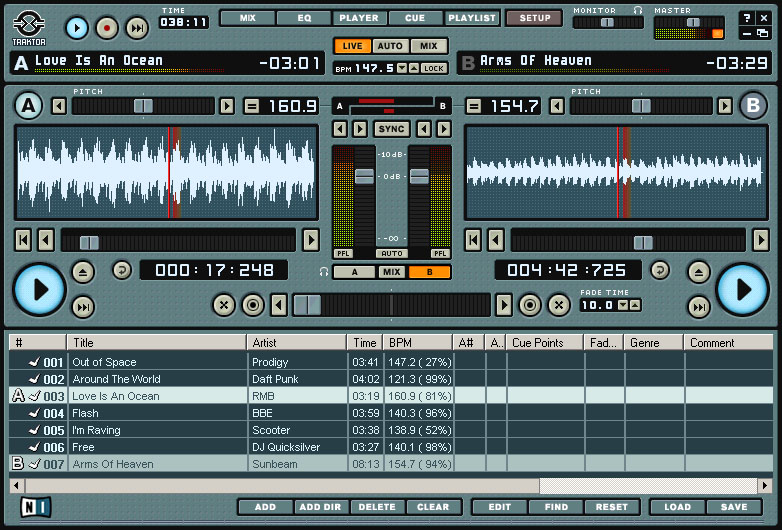Eject track from deck B
Viewport: 782px width, 530px height.
pyautogui.click(x=699, y=272)
